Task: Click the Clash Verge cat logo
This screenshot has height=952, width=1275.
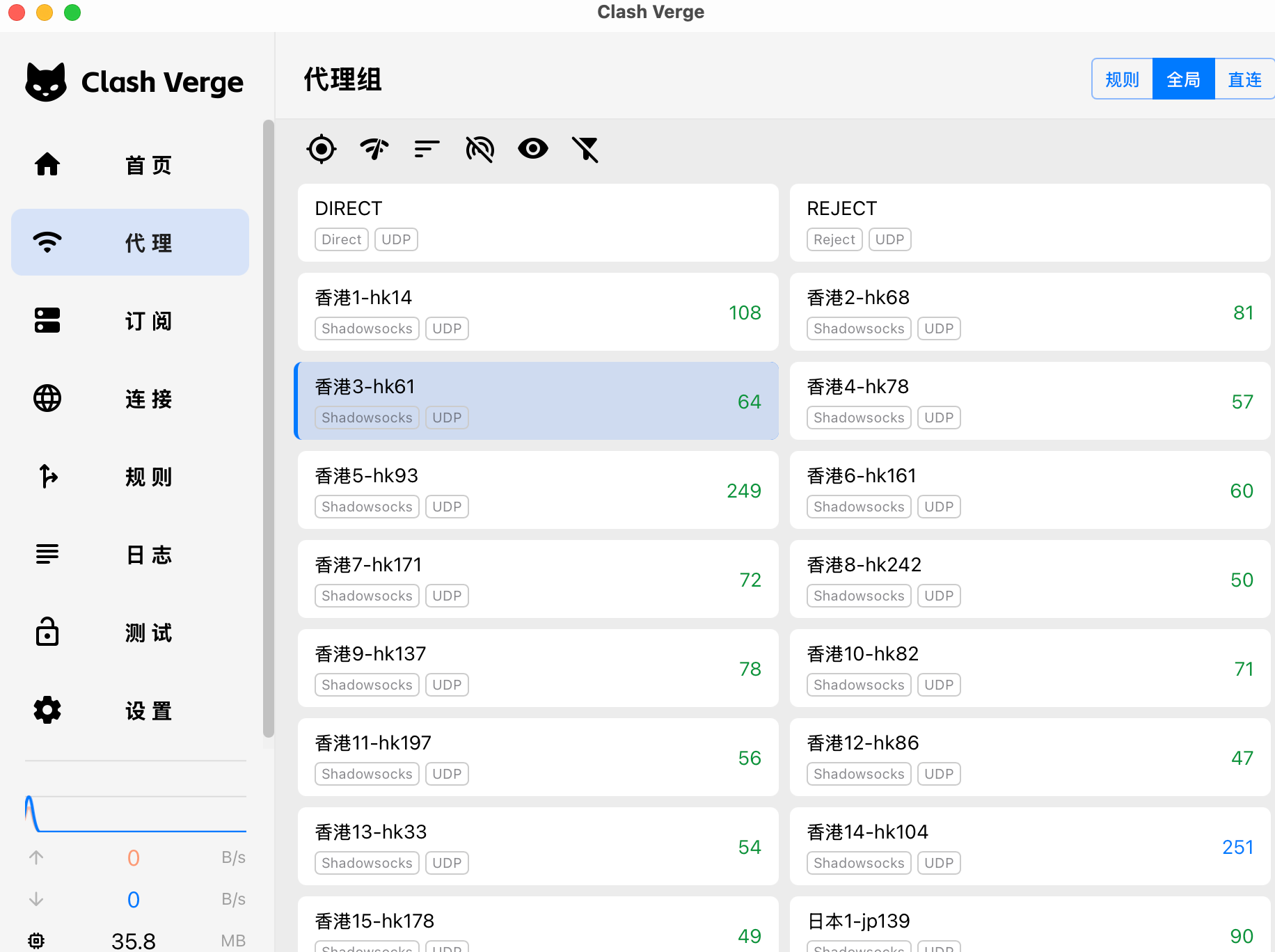Action: pyautogui.click(x=46, y=82)
